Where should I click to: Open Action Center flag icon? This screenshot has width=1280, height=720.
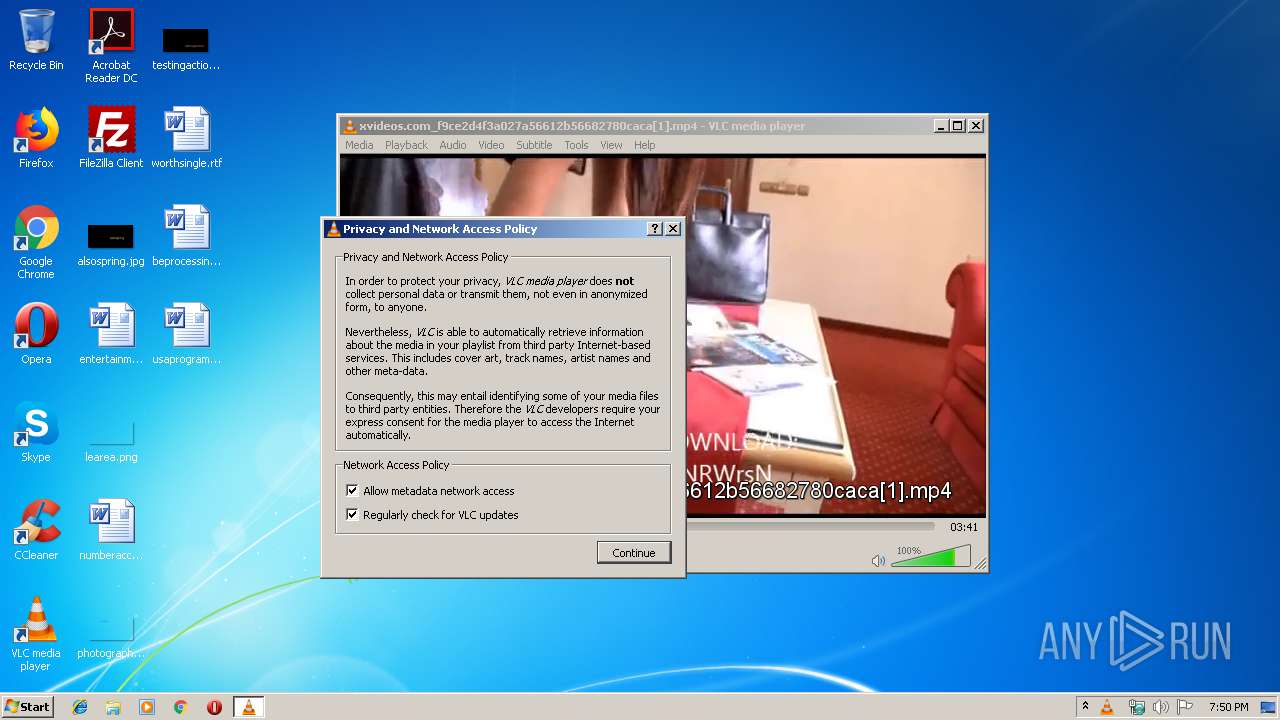1185,707
